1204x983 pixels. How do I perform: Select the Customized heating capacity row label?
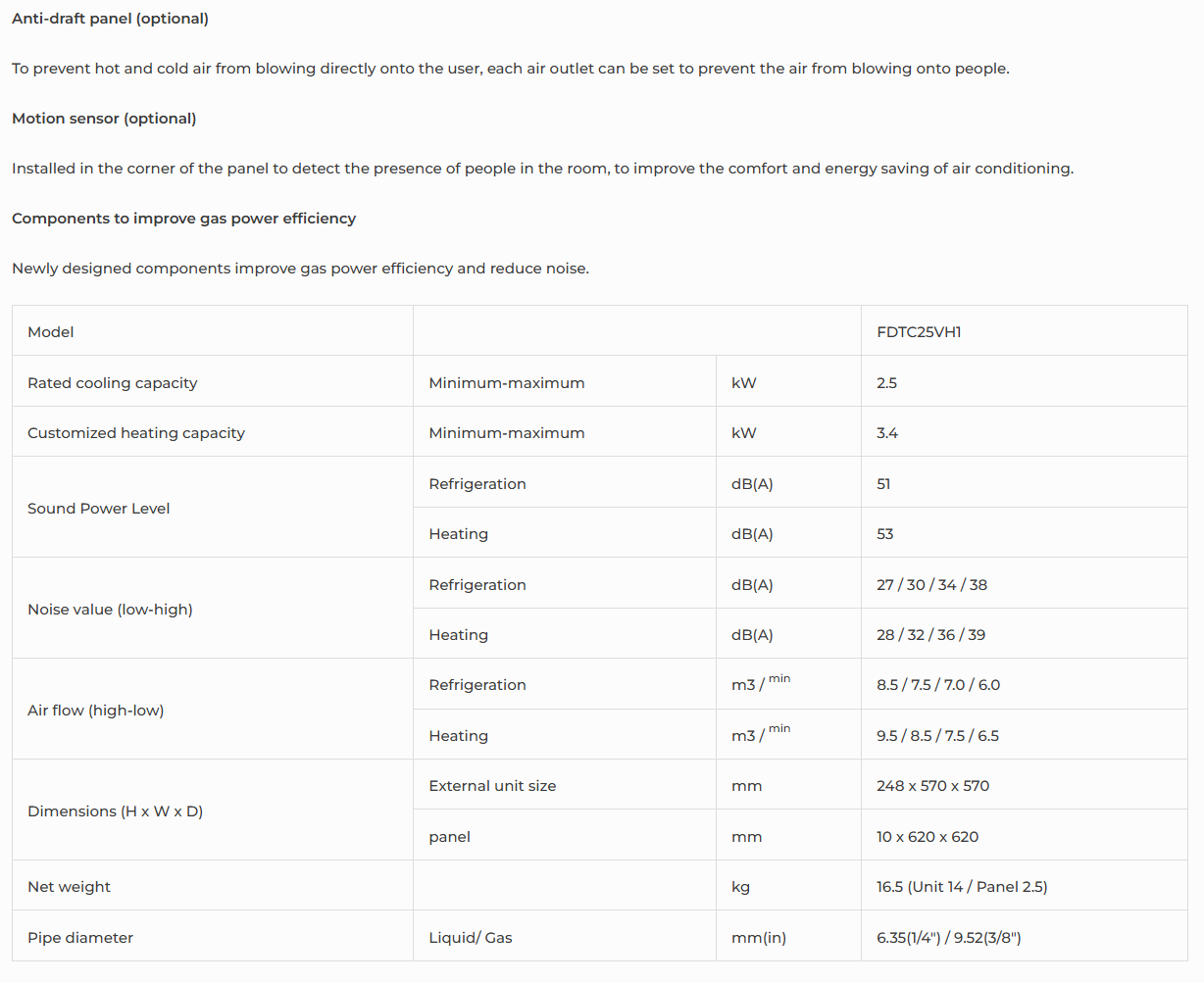coord(136,433)
